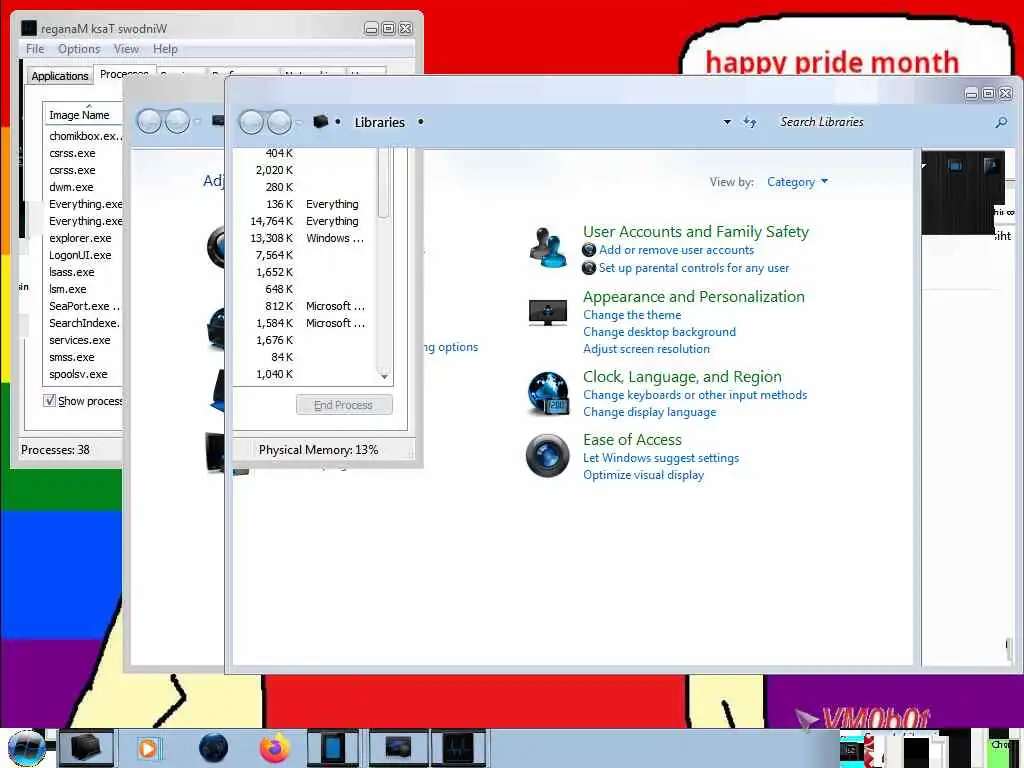This screenshot has width=1024, height=768.
Task: Open the media player taskbar icon
Action: coord(148,748)
